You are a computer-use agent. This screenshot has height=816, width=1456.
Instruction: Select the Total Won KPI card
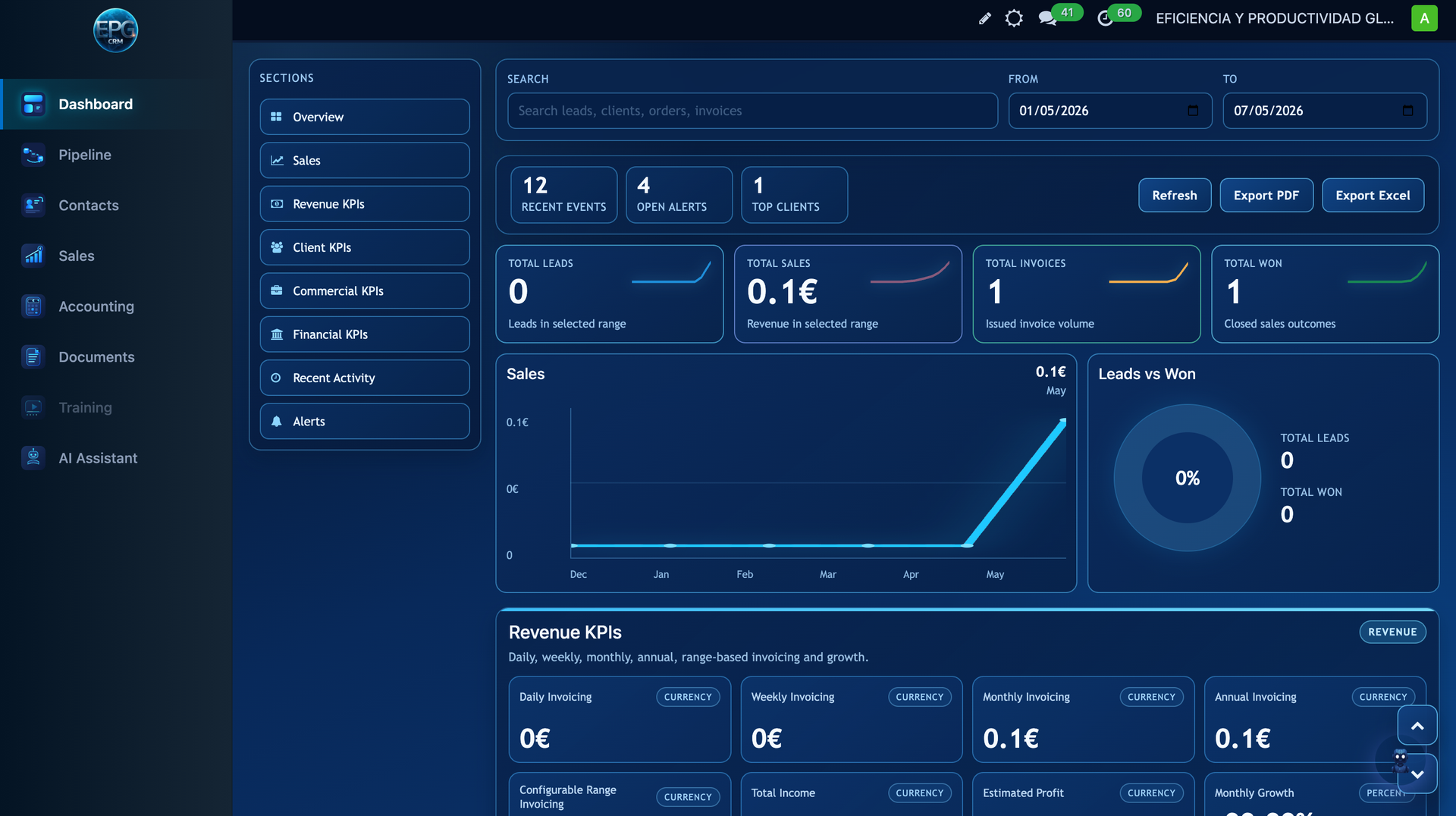[1326, 294]
